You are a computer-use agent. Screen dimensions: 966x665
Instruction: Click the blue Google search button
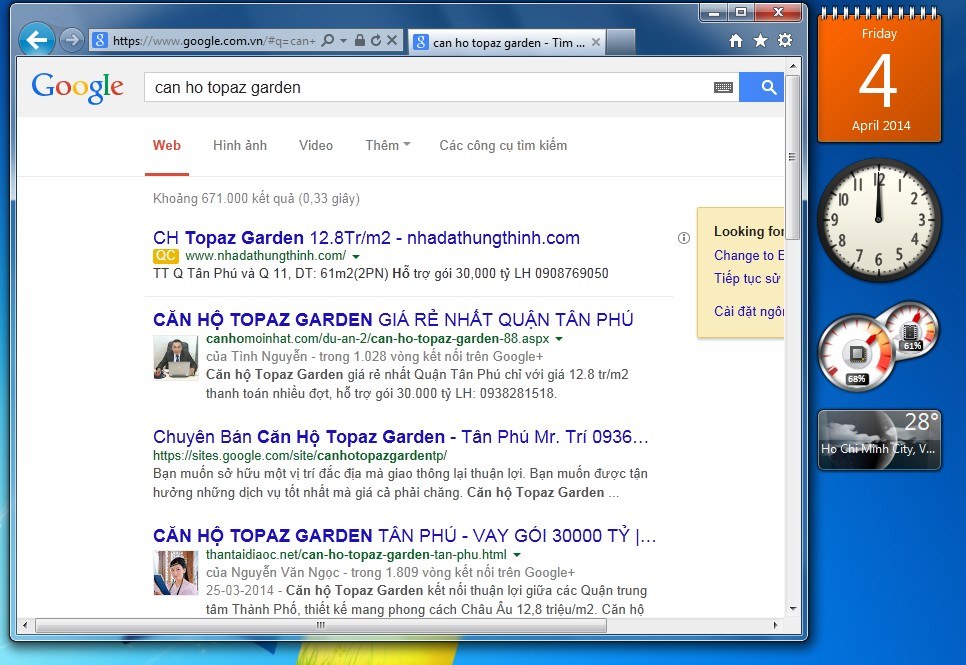pos(761,87)
